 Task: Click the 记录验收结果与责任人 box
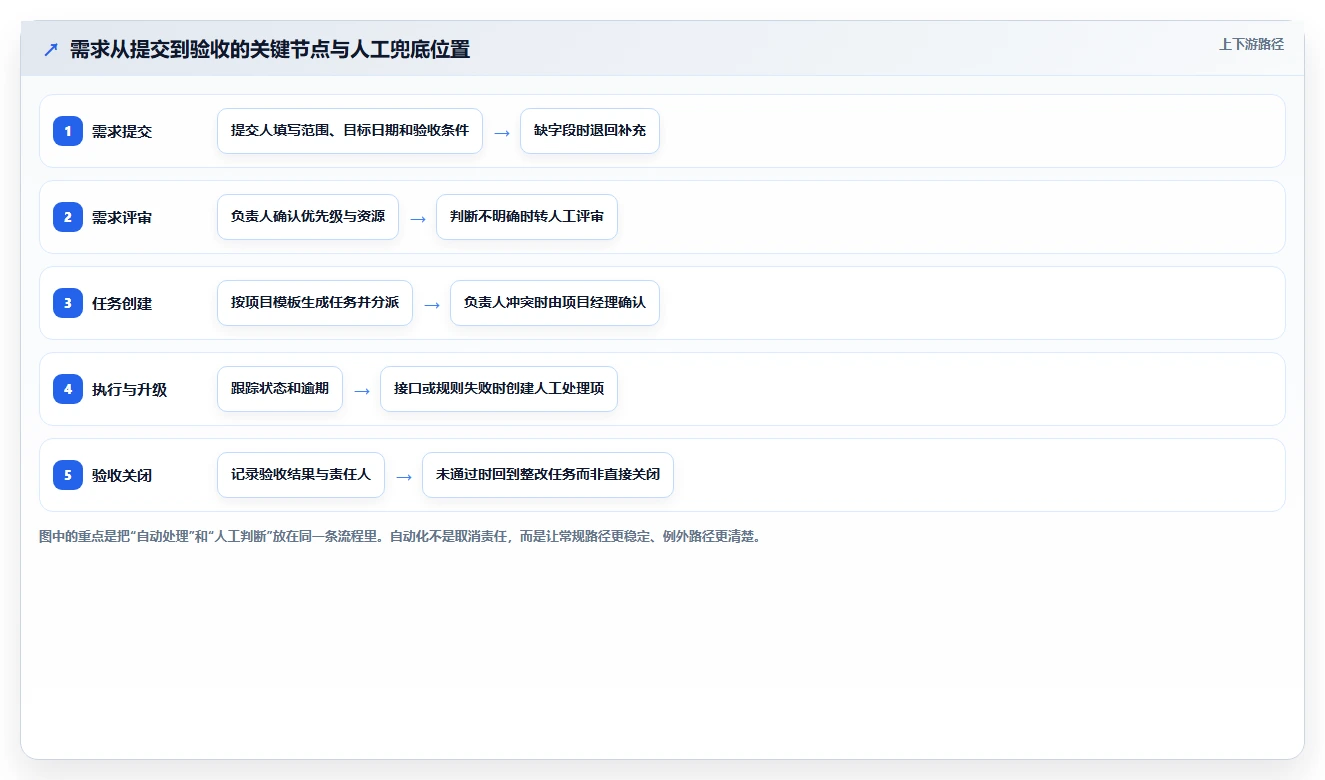(301, 475)
